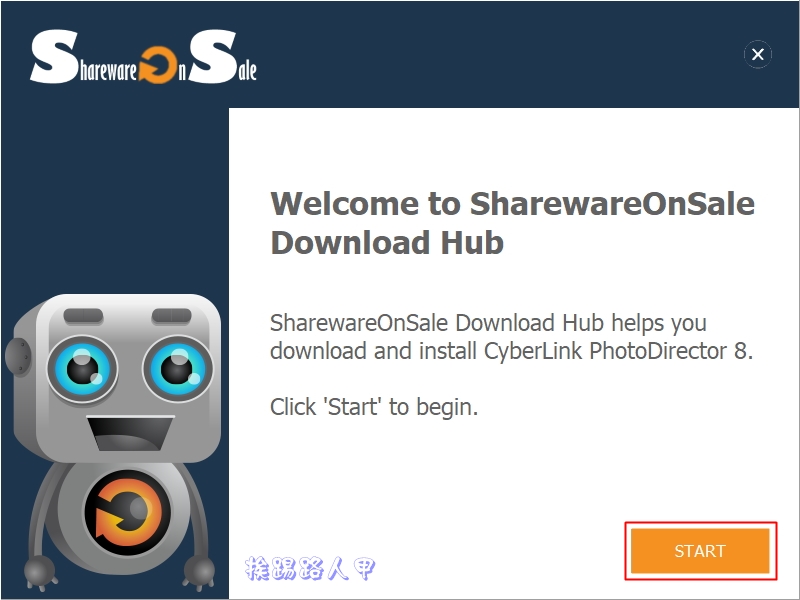Click the orange START button
Viewport: 800px width, 600px height.
pyautogui.click(x=700, y=551)
